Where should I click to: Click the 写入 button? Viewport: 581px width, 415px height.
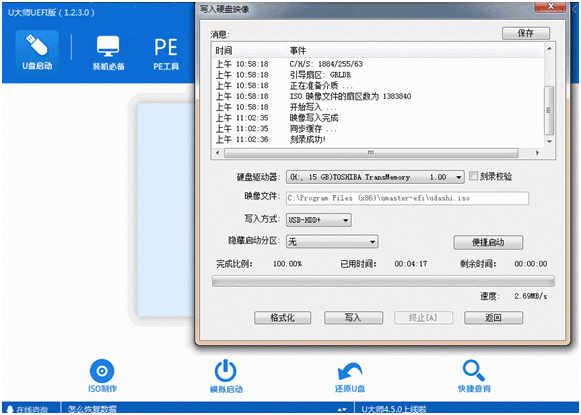pyautogui.click(x=353, y=318)
